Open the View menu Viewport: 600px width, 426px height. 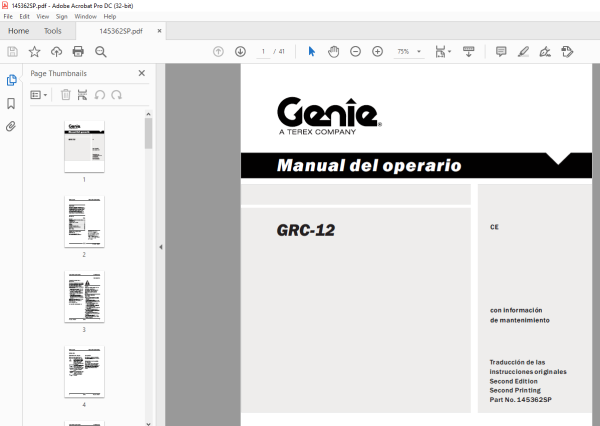(42, 16)
